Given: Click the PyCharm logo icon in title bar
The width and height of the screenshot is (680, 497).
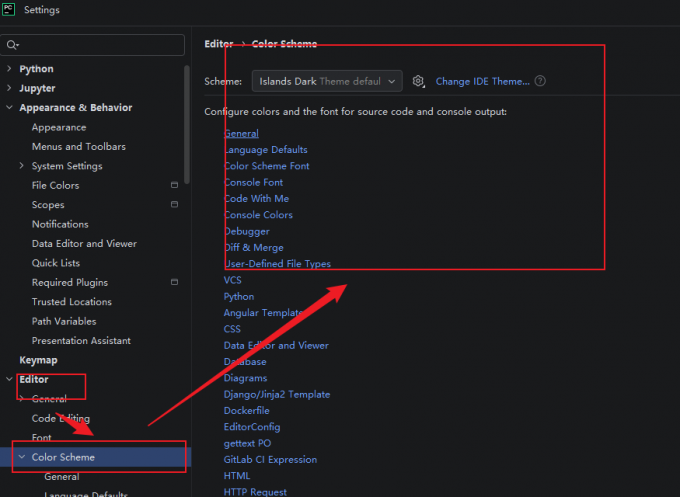Looking at the screenshot, I should tap(8, 9).
